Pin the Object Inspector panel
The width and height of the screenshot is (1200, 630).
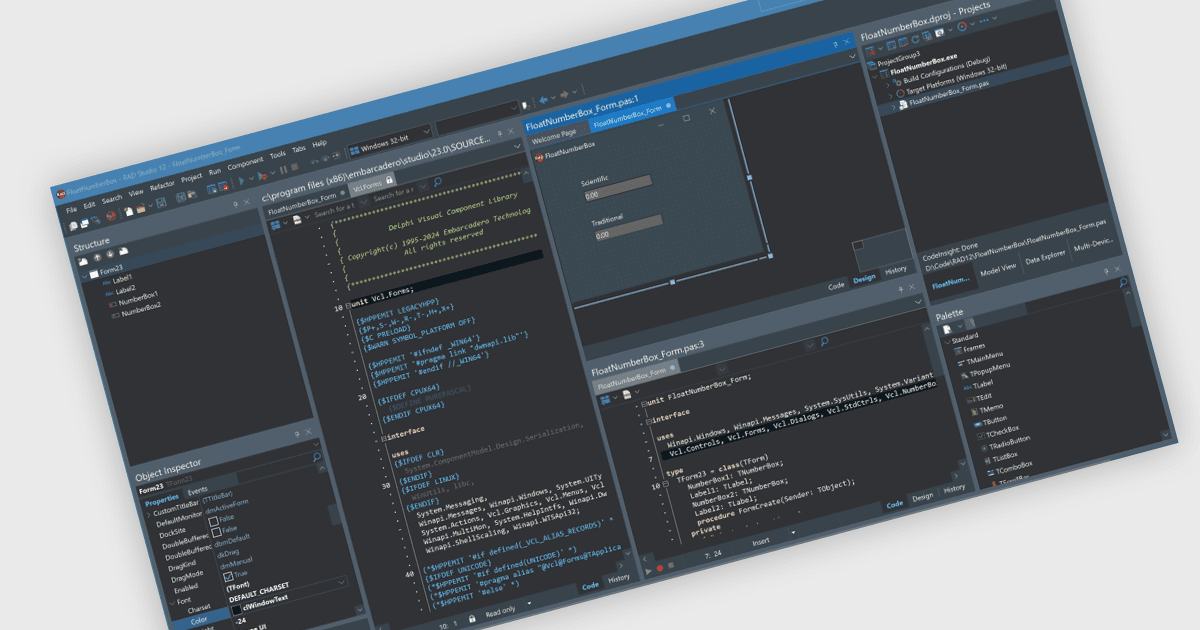pyautogui.click(x=295, y=434)
